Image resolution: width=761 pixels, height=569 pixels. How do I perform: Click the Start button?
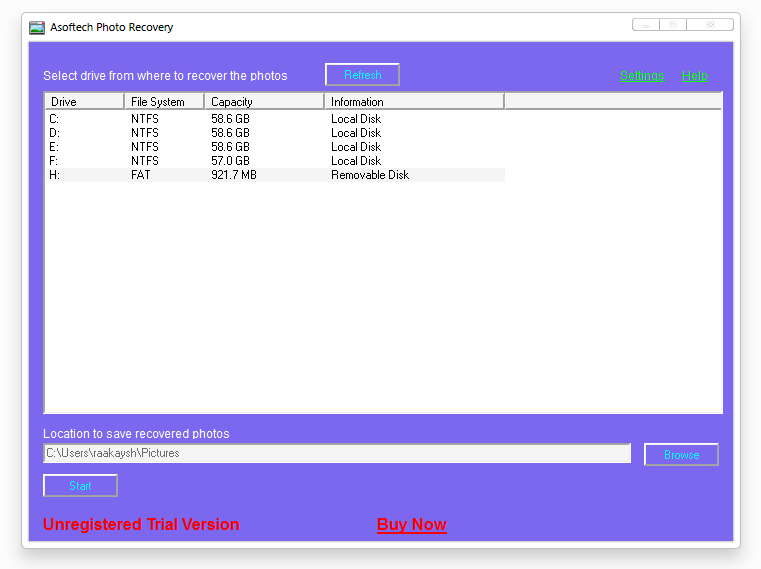click(x=81, y=485)
